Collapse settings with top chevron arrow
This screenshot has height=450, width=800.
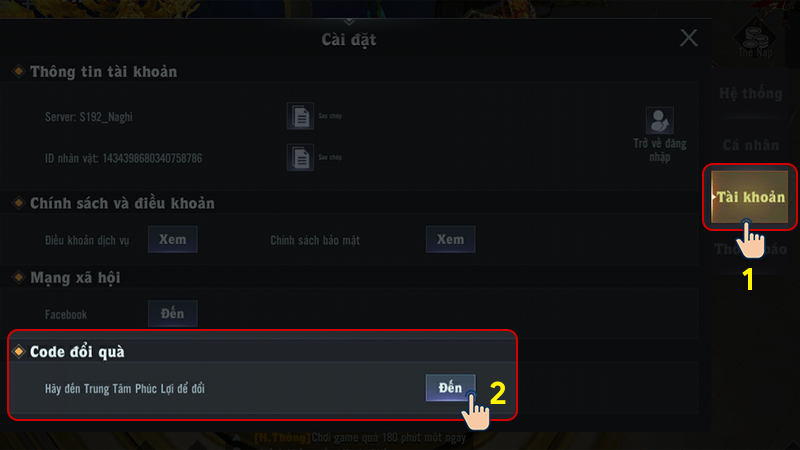[349, 21]
